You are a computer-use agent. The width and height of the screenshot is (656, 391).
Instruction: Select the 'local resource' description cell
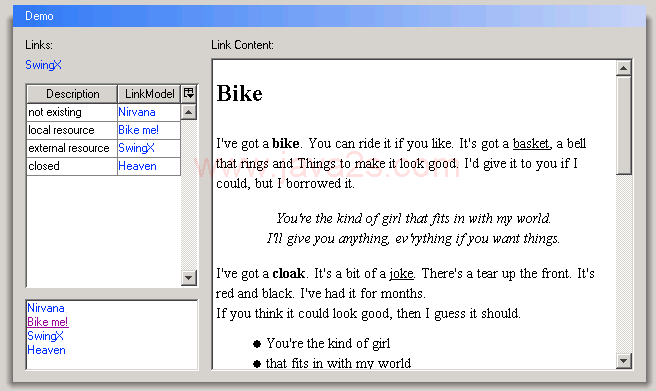(x=72, y=130)
